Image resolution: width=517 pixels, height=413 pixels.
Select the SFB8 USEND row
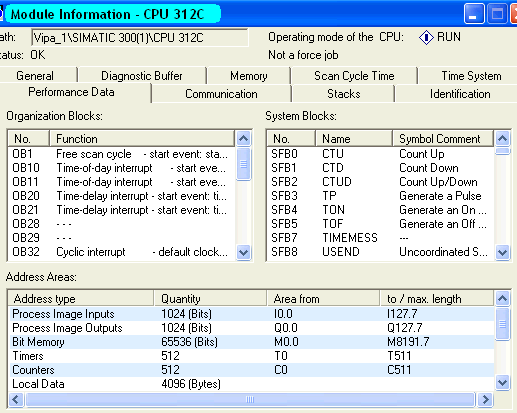point(380,252)
